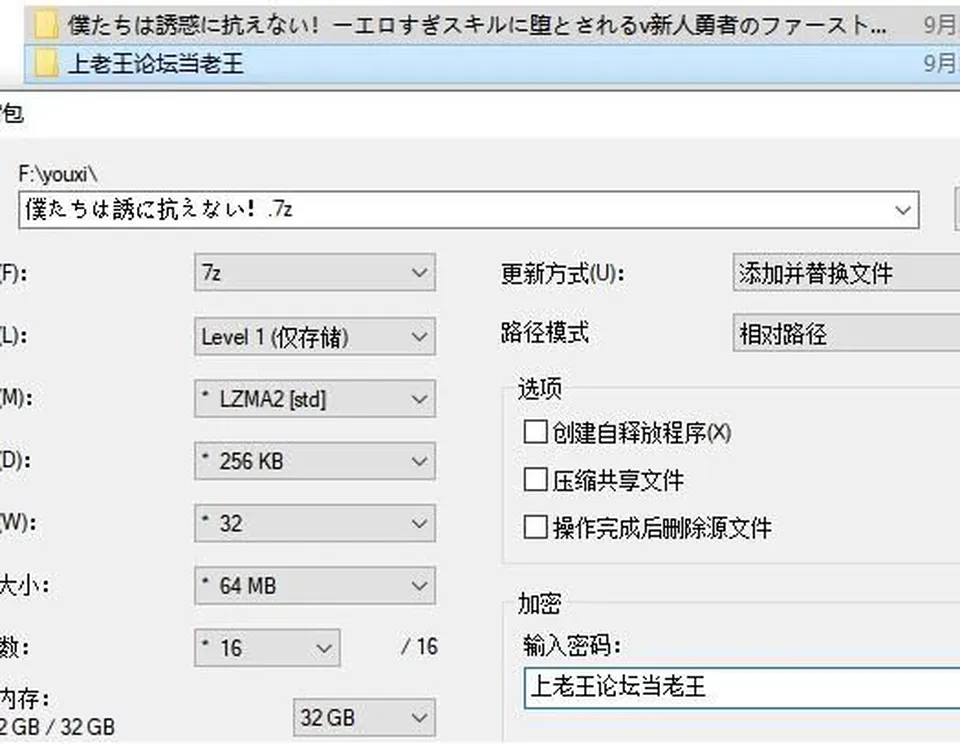Click the 更新方式(U): label
This screenshot has width=960, height=744.
click(x=563, y=273)
